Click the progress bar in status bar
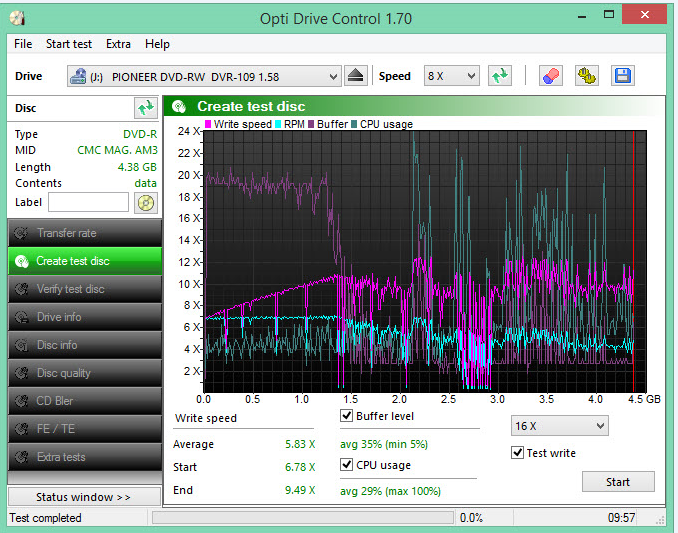The height and width of the screenshot is (533, 678). pyautogui.click(x=303, y=517)
